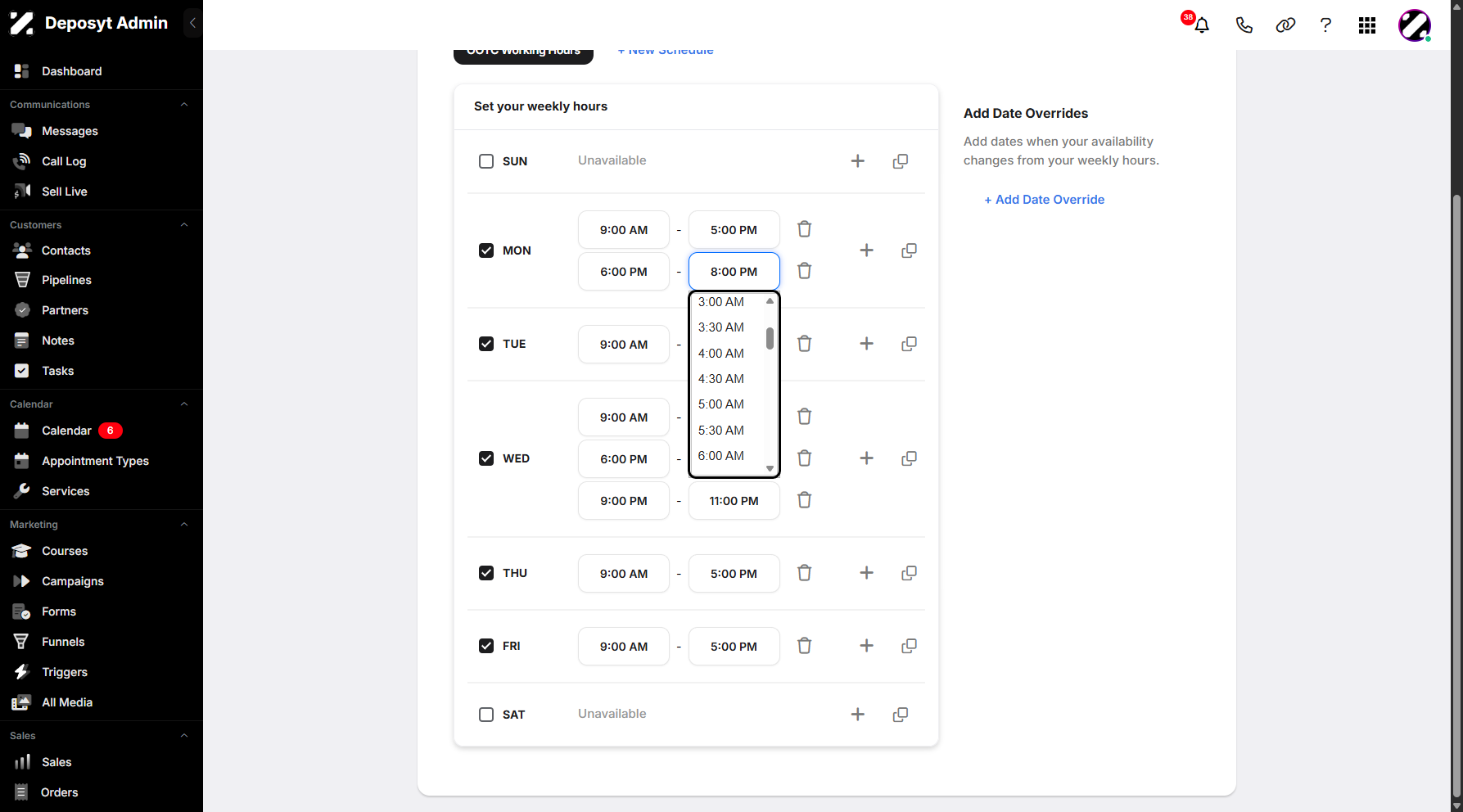Delete Monday 6:00 PM - 8:00 PM slot

point(805,271)
